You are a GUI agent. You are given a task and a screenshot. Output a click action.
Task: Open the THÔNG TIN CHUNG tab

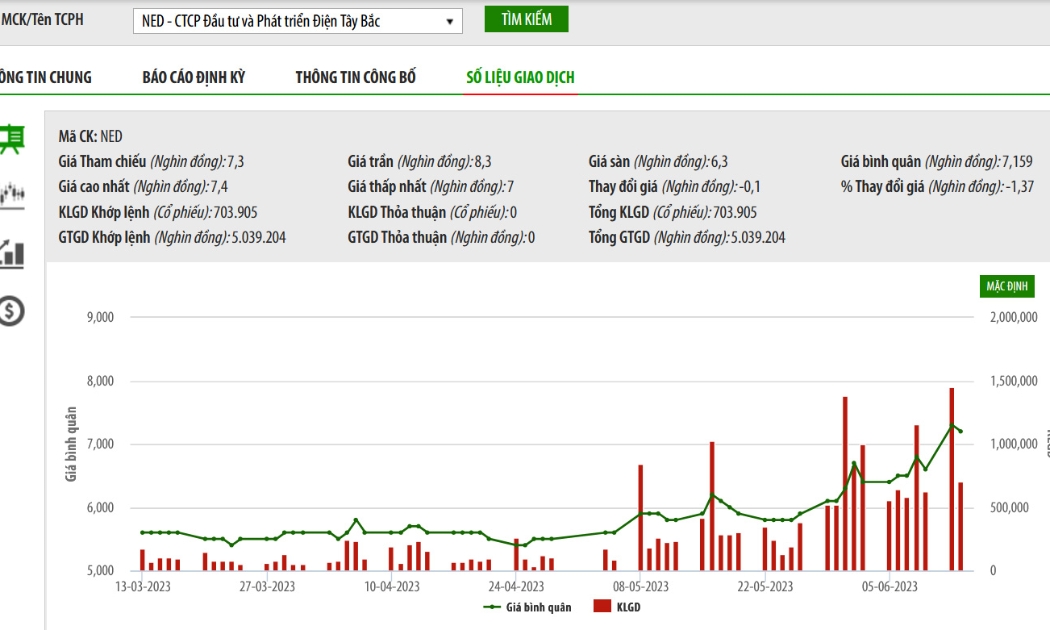tap(45, 77)
